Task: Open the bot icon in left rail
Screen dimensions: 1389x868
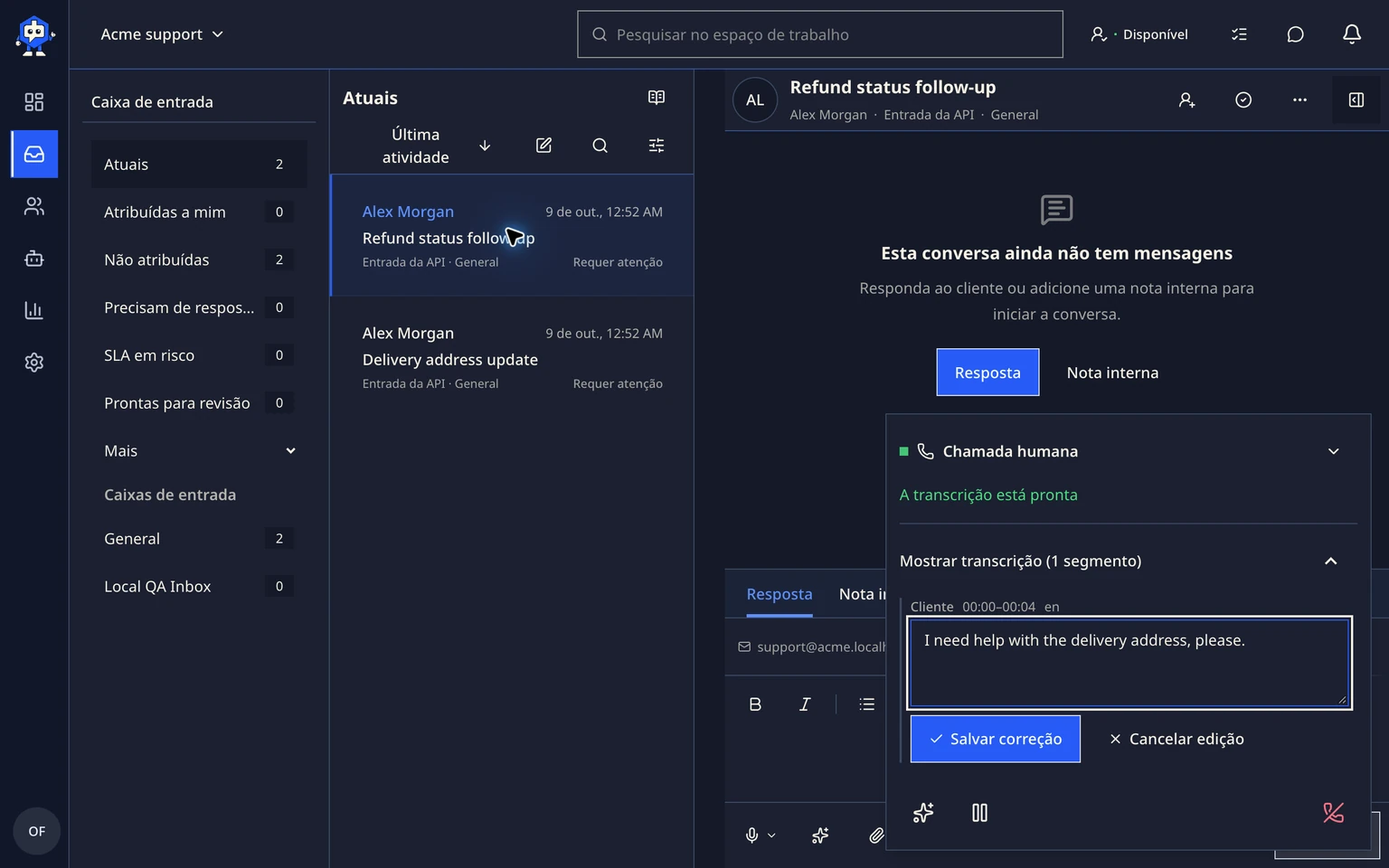Action: click(x=34, y=259)
